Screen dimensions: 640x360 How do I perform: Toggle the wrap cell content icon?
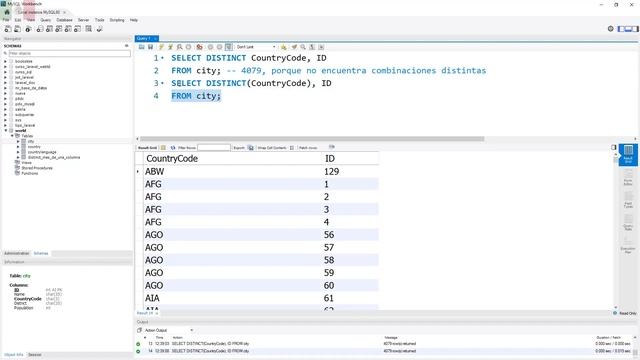[292, 148]
